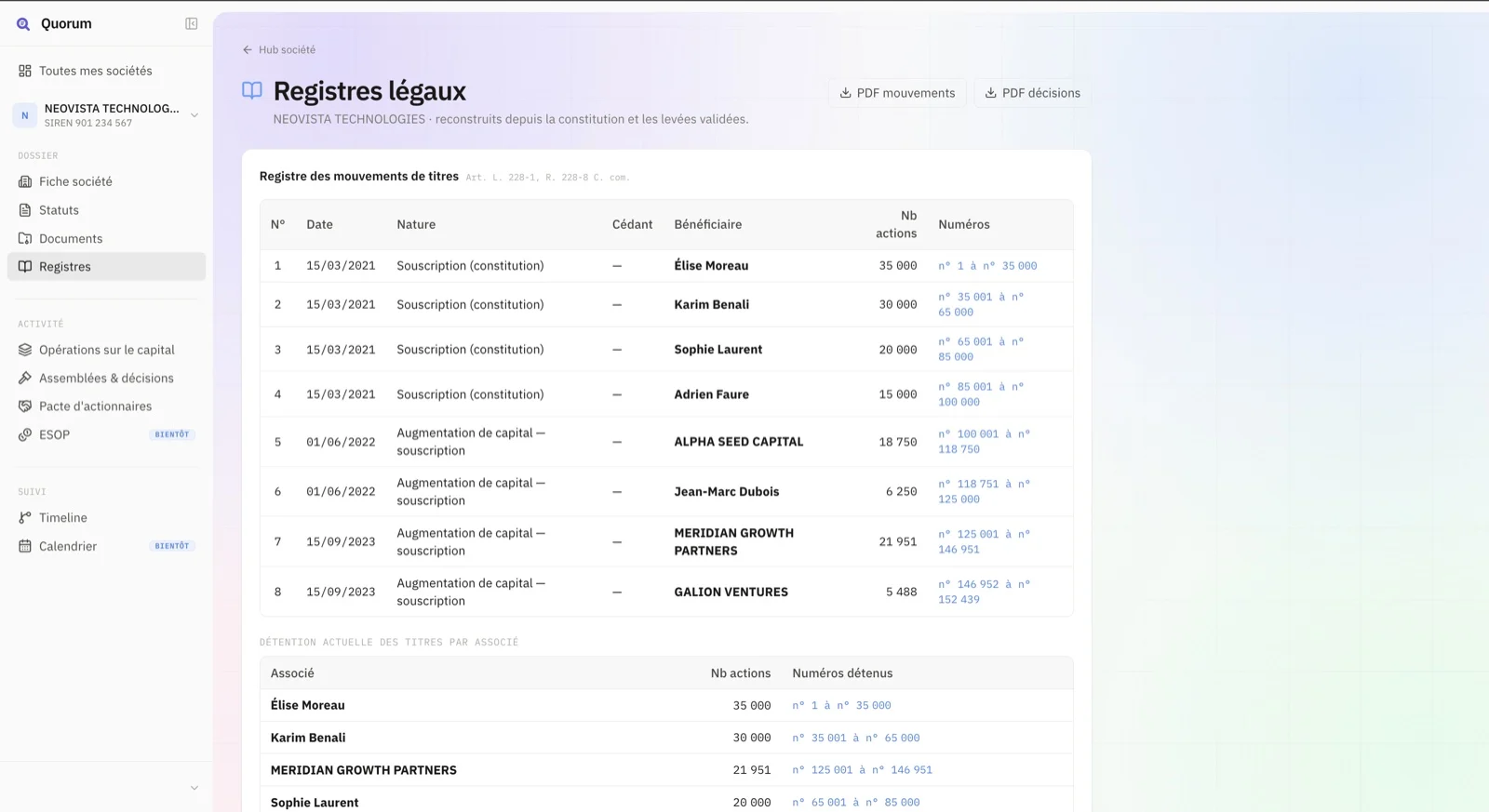The height and width of the screenshot is (812, 1489).
Task: Click MERIDIAN GROWTH PARTNERS in holdings table
Action: pos(364,770)
